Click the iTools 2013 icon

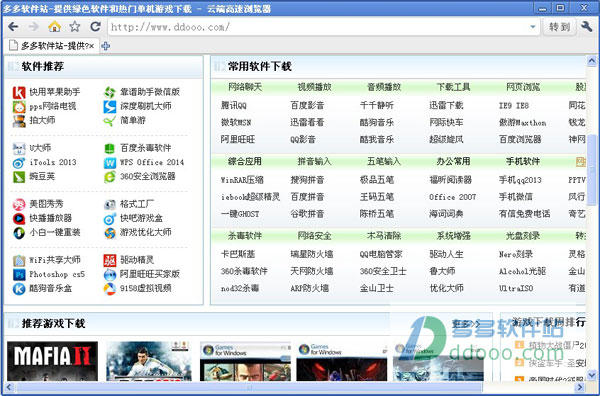click(19, 163)
